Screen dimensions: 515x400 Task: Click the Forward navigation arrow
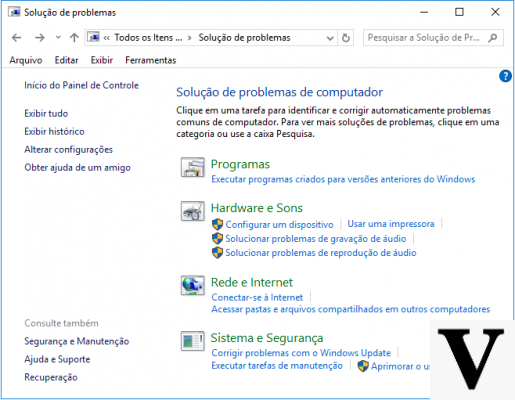pyautogui.click(x=40, y=38)
